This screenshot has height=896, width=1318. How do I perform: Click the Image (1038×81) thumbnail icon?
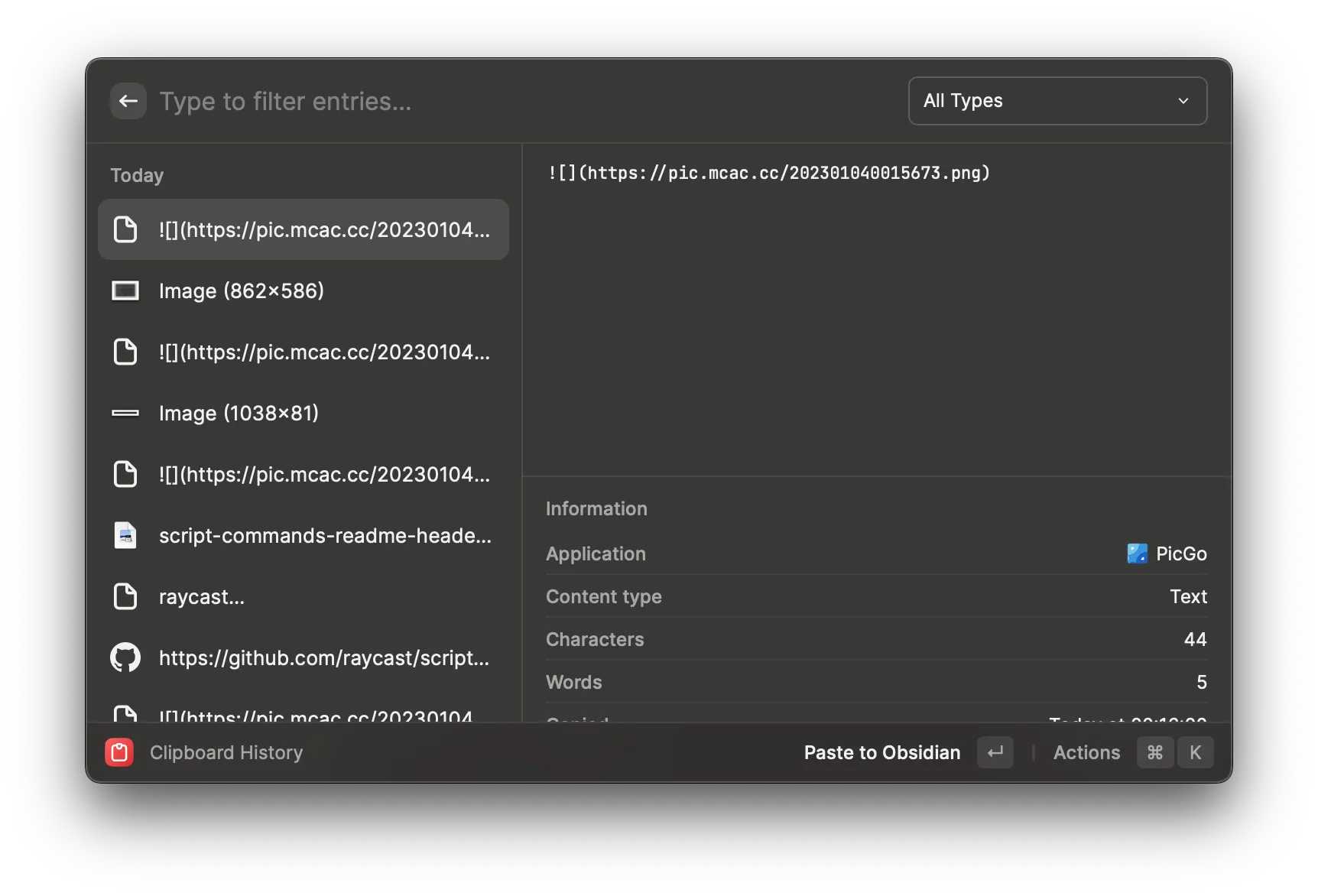pyautogui.click(x=125, y=413)
